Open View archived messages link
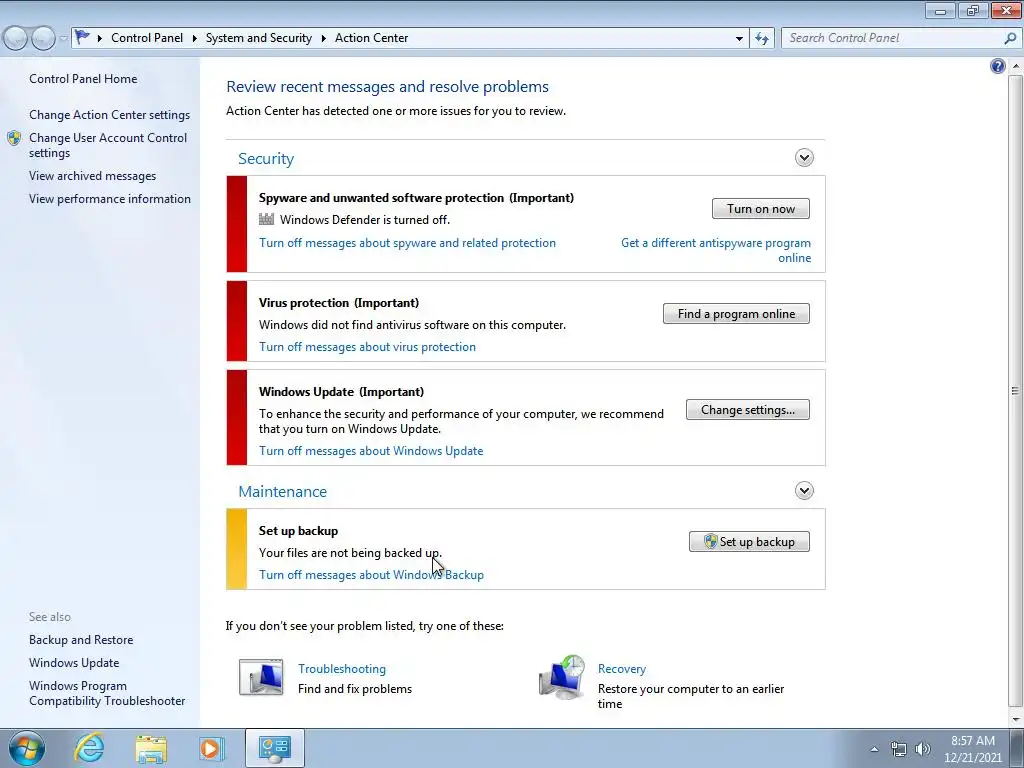The height and width of the screenshot is (768, 1024). 92,176
